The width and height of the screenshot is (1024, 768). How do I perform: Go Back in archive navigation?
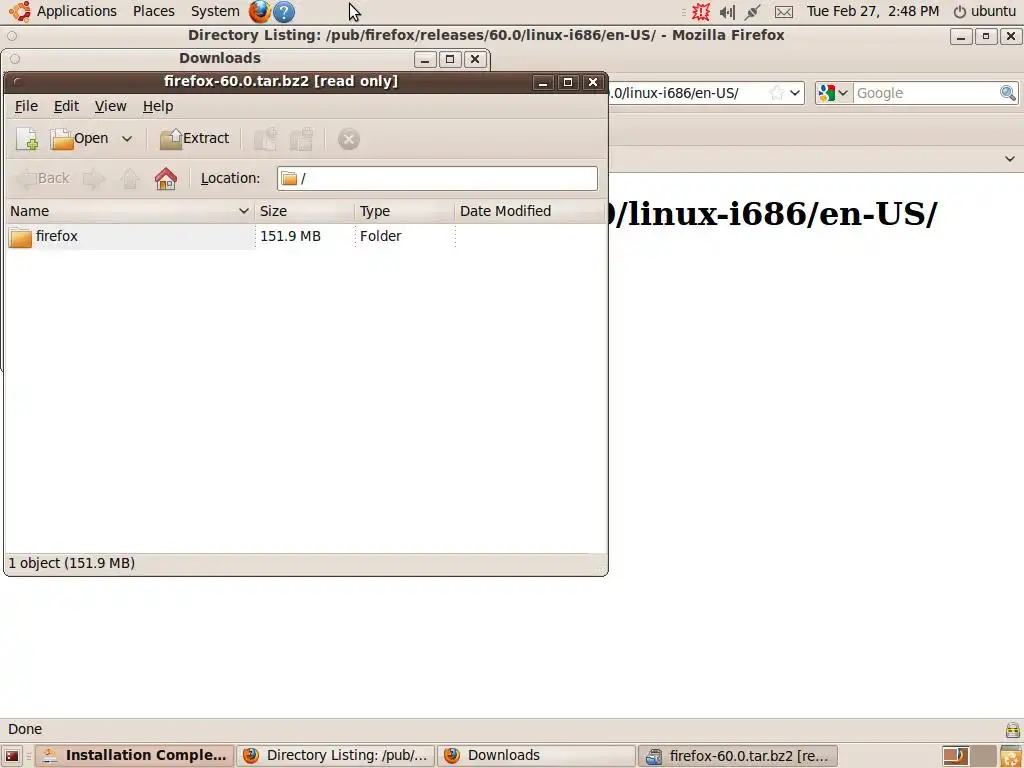click(42, 178)
